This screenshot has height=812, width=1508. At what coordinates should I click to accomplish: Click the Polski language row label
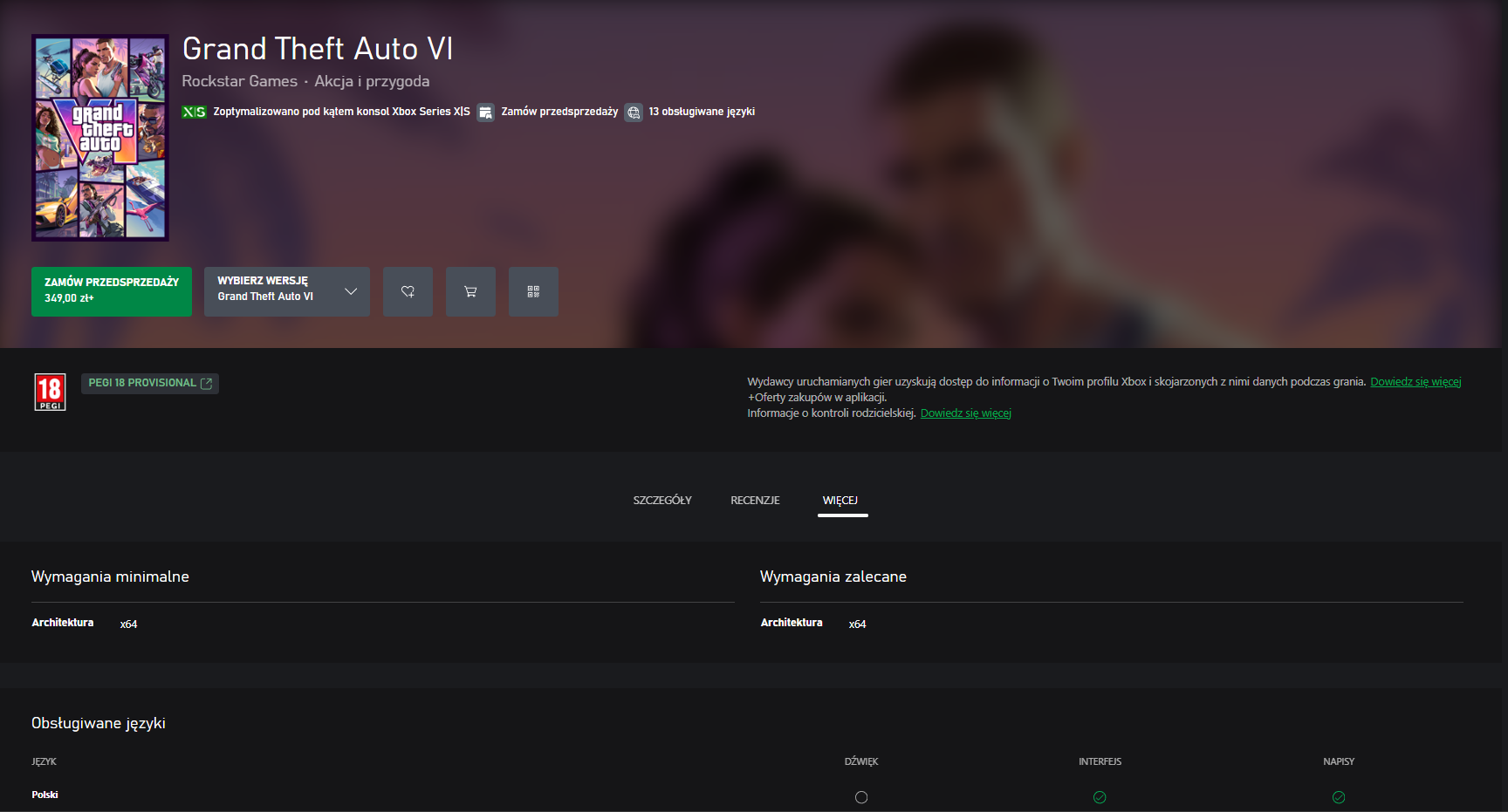(45, 795)
